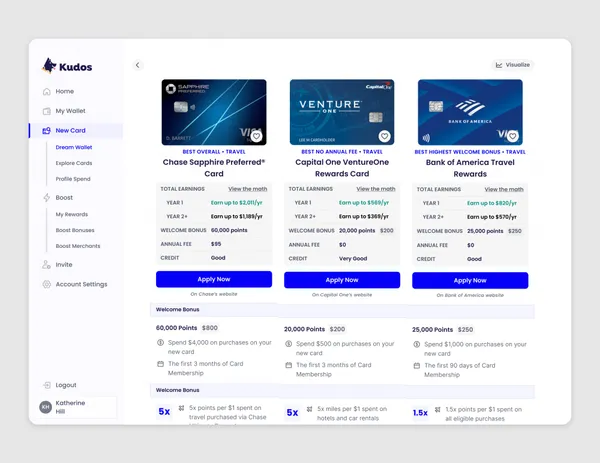Image resolution: width=600 pixels, height=463 pixels.
Task: Open Home from the sidebar
Action: pyautogui.click(x=64, y=91)
